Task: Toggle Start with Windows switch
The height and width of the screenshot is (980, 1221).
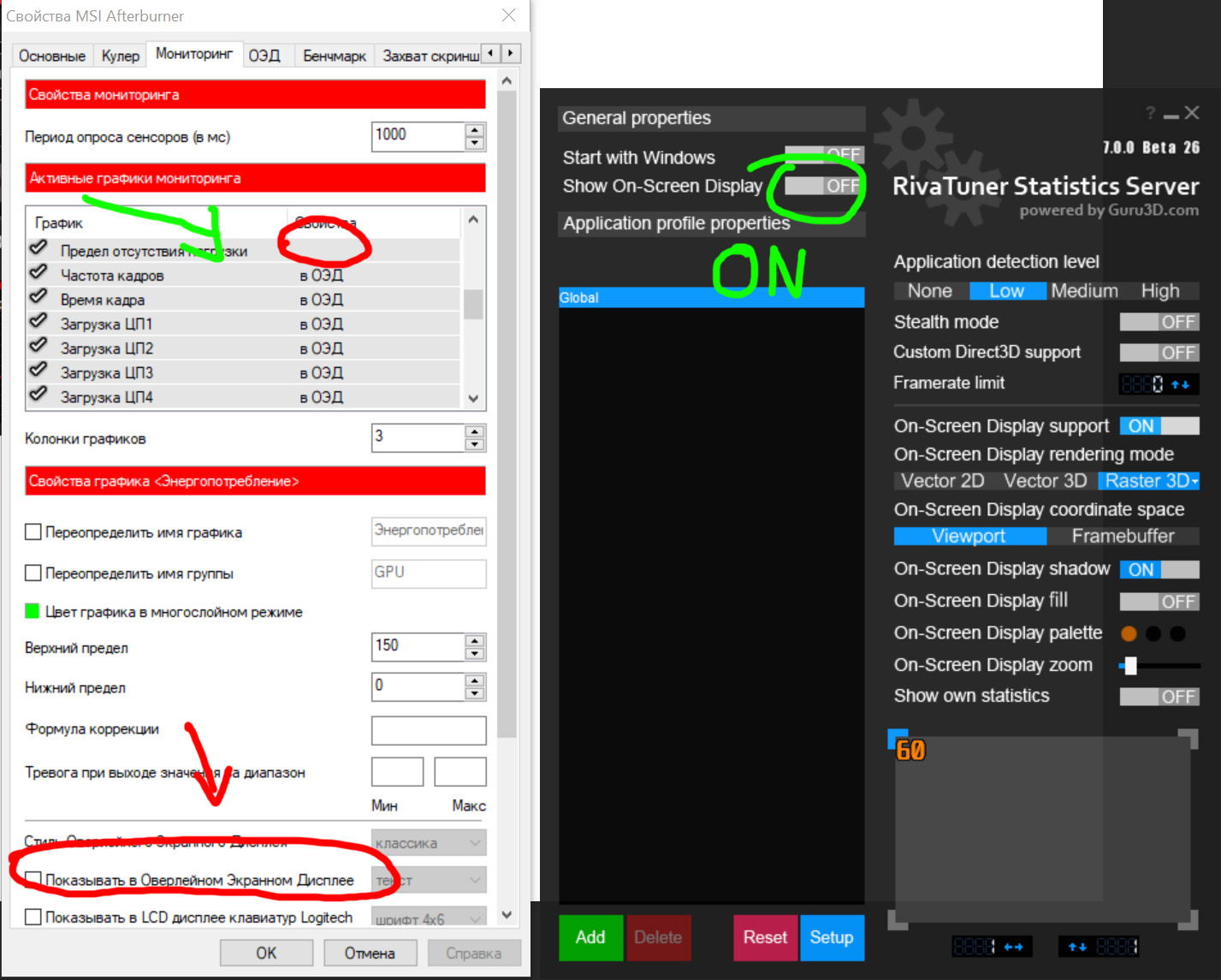Action: click(824, 155)
